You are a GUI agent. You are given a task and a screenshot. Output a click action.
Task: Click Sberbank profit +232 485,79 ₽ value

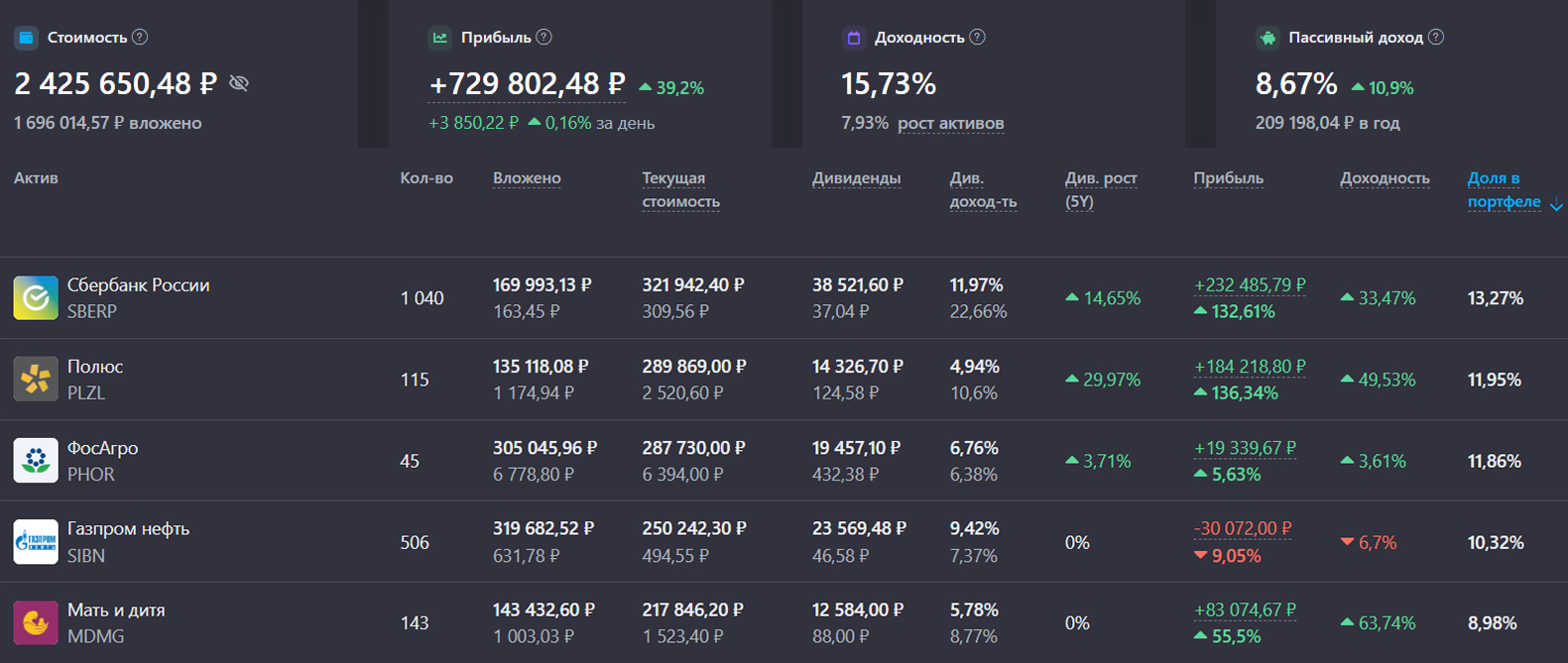1250,285
